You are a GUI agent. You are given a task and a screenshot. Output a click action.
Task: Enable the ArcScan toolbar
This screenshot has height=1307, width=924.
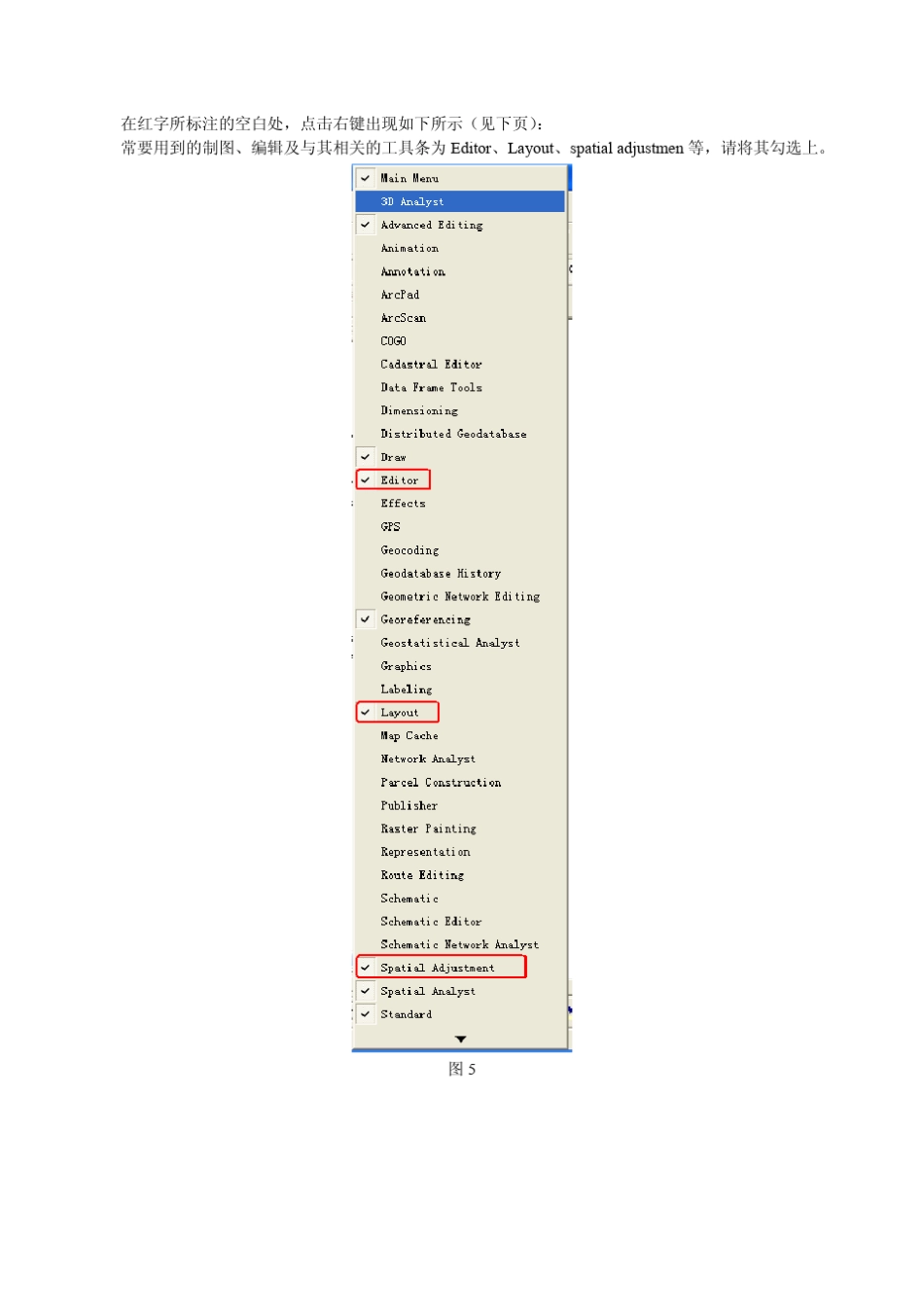[460, 318]
